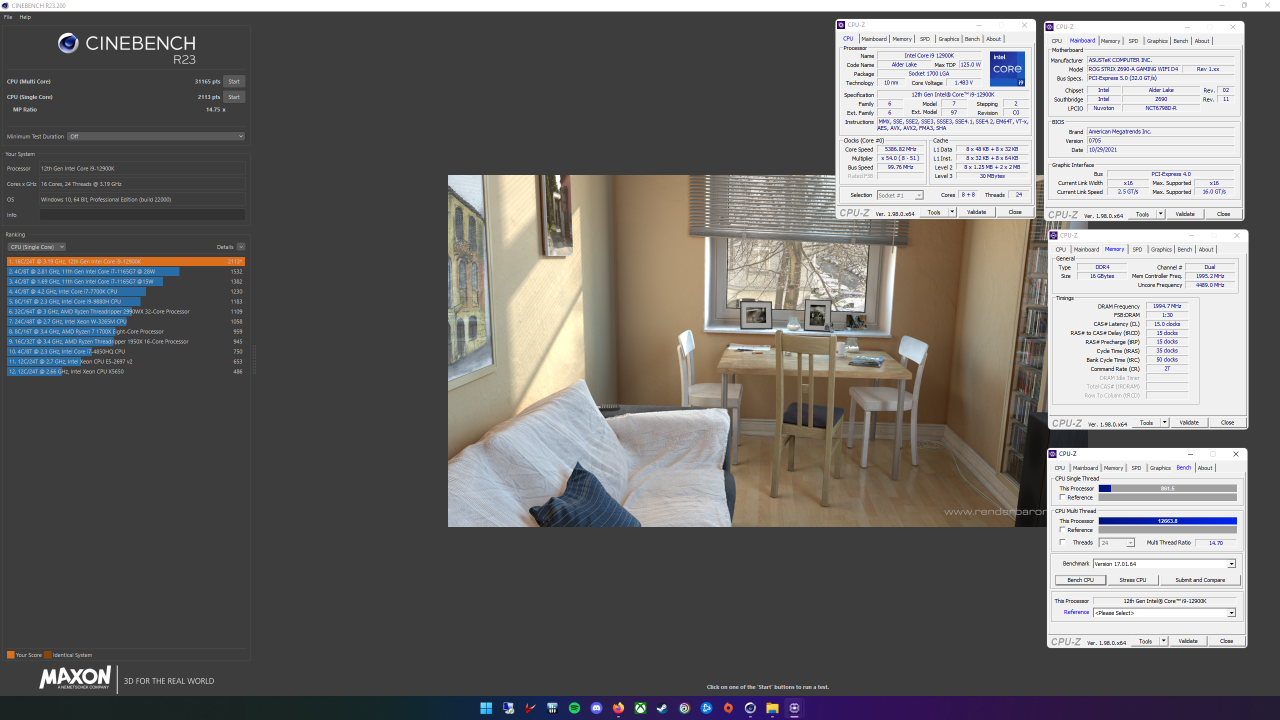Enable the Reference checkbox under CPU Single Thread
Viewport: 1280px width, 720px height.
pos(1062,496)
